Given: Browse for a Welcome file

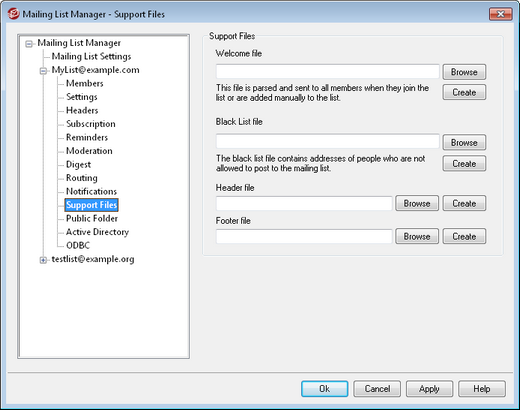Looking at the screenshot, I should (464, 72).
